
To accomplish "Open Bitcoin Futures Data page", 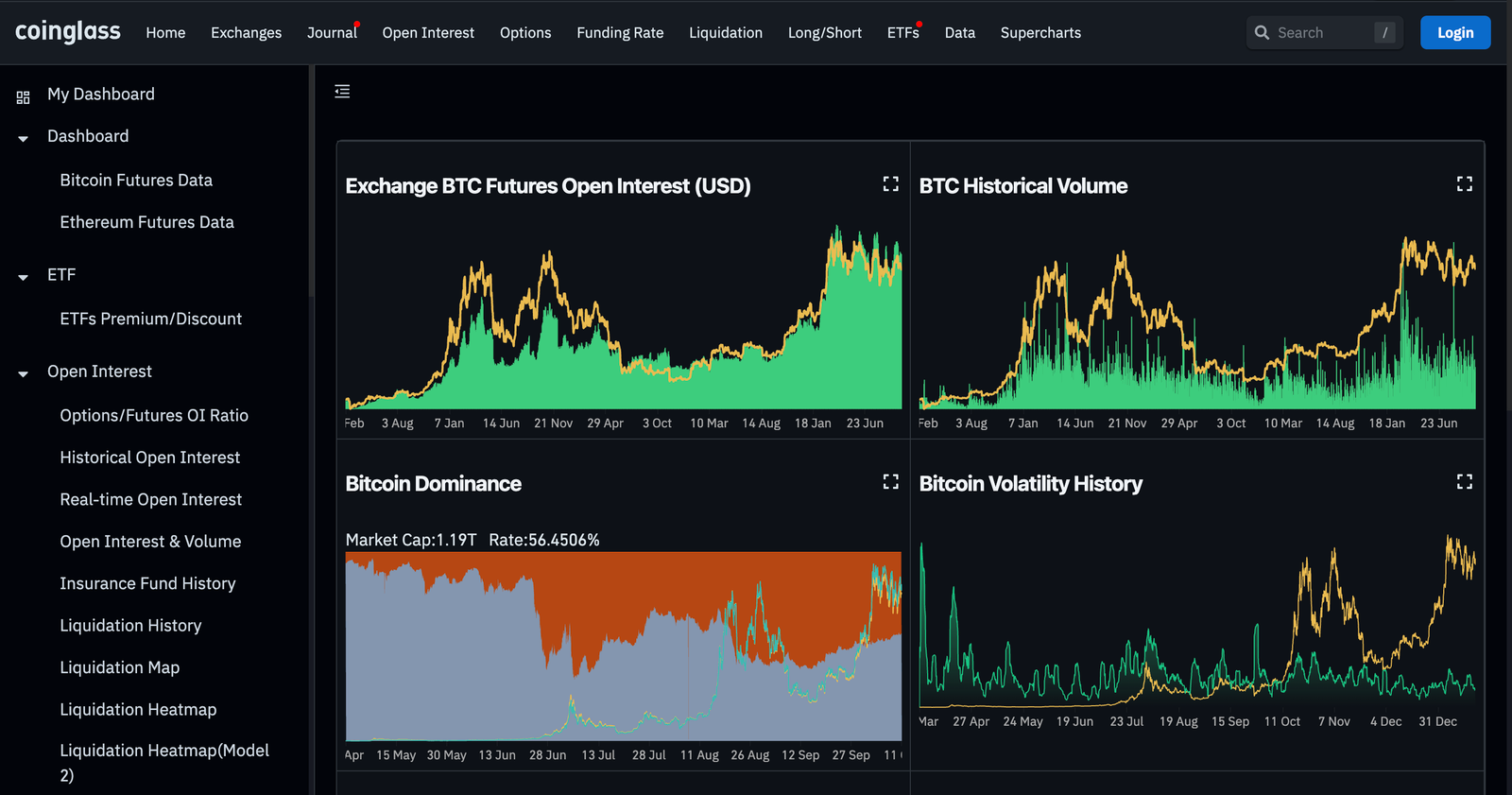I will (136, 181).
